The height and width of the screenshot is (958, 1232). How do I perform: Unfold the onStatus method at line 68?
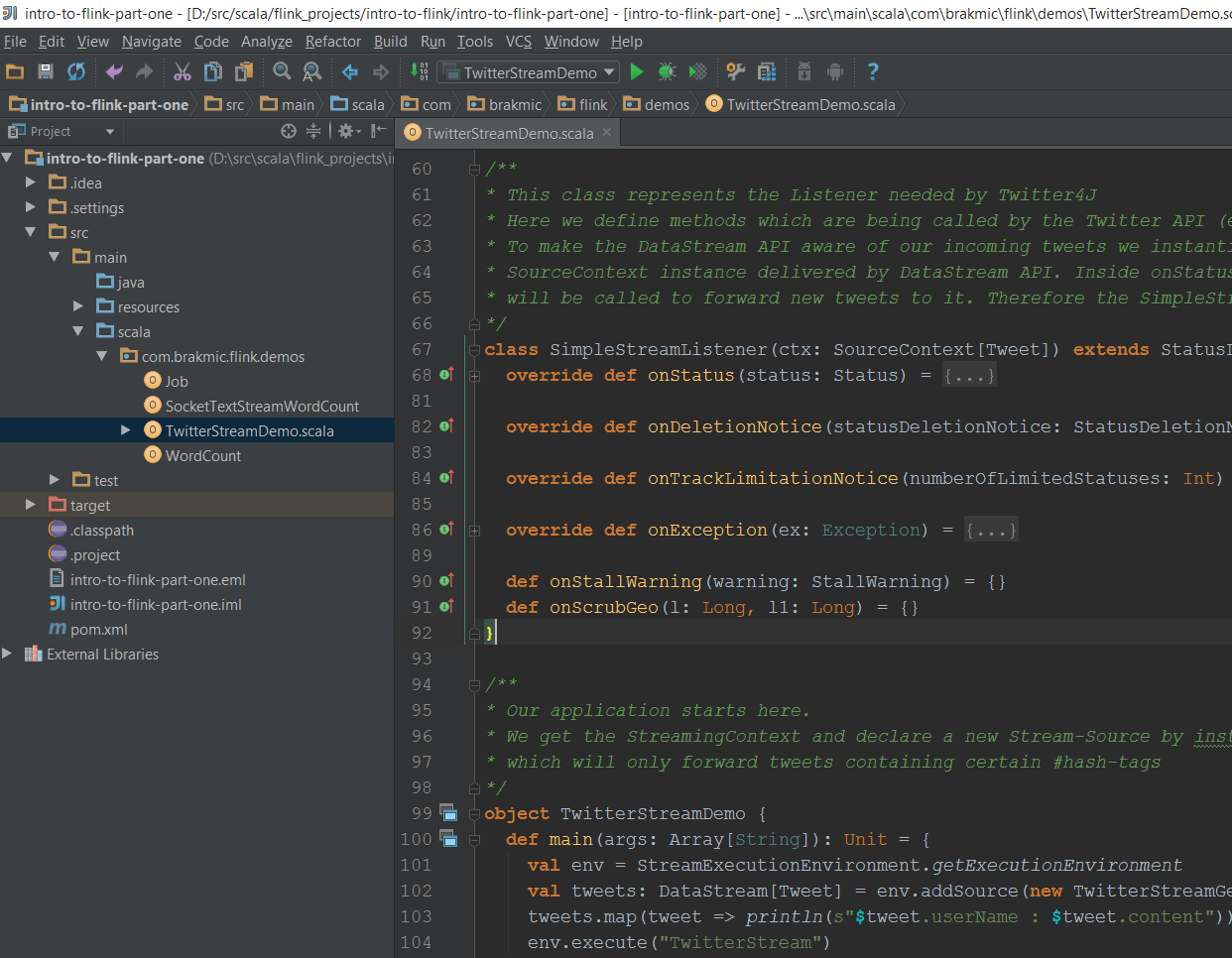tap(474, 375)
